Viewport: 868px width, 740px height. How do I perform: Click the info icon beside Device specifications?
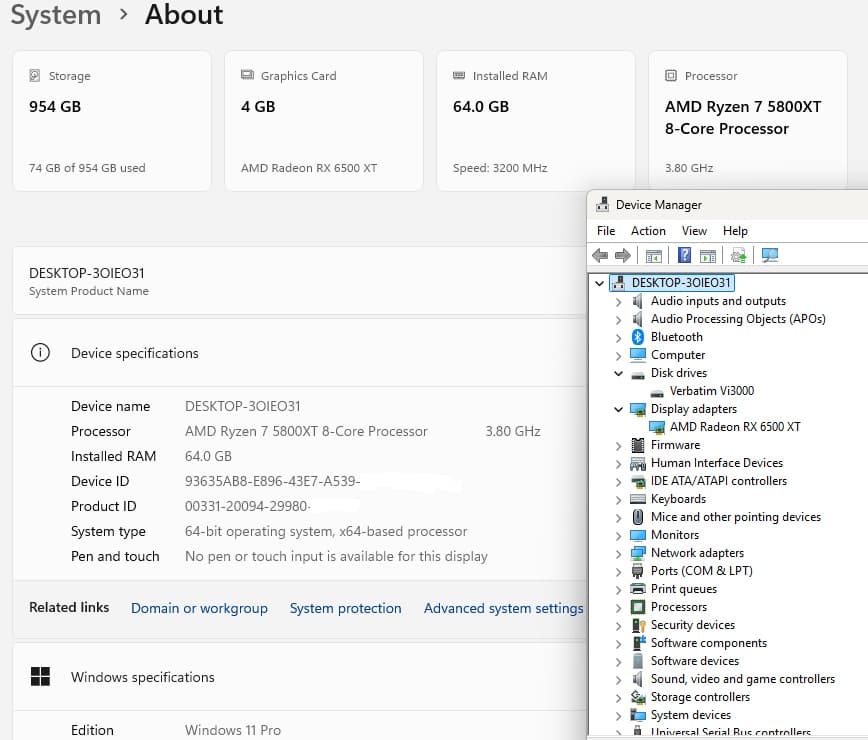(40, 353)
